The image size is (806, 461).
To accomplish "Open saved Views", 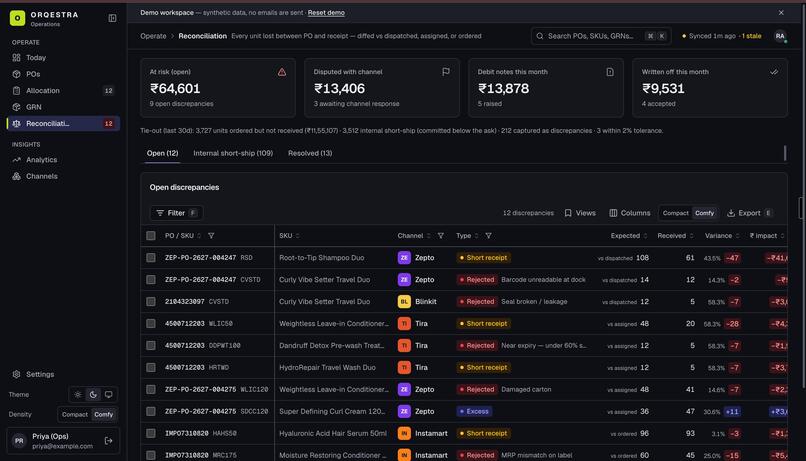I will coord(580,213).
